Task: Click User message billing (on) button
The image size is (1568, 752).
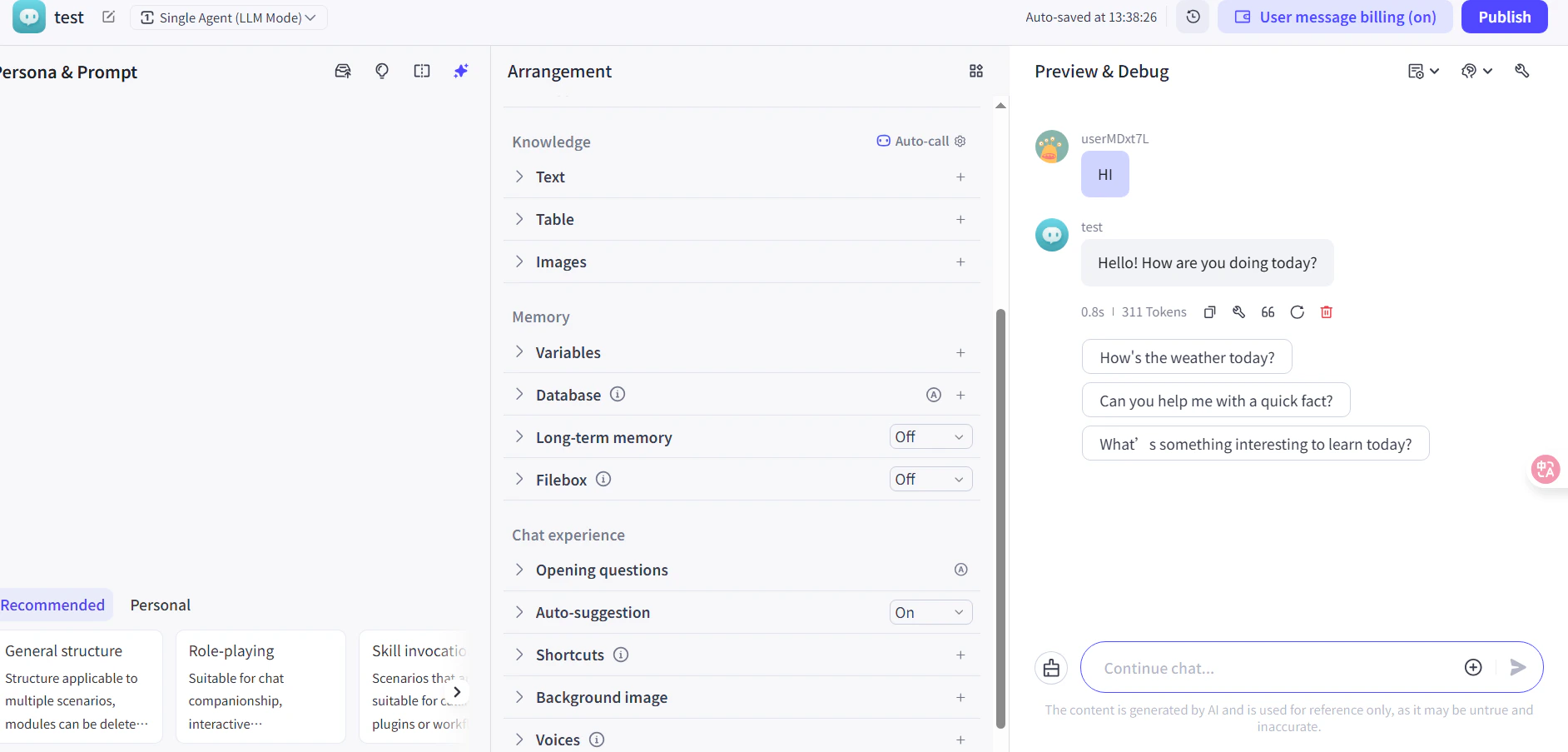Action: 1335,17
